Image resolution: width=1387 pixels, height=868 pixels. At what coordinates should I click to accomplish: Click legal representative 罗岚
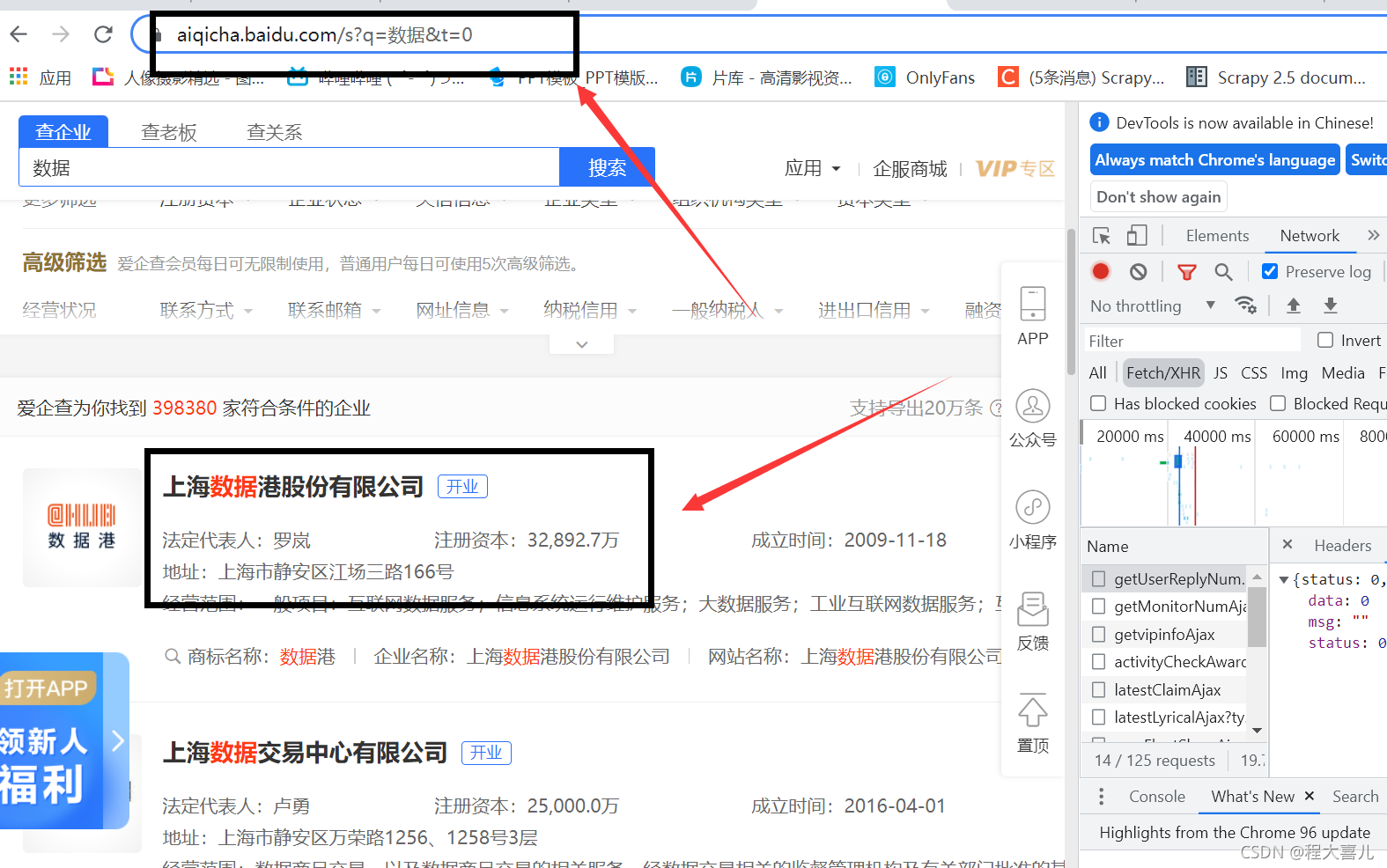[x=291, y=540]
